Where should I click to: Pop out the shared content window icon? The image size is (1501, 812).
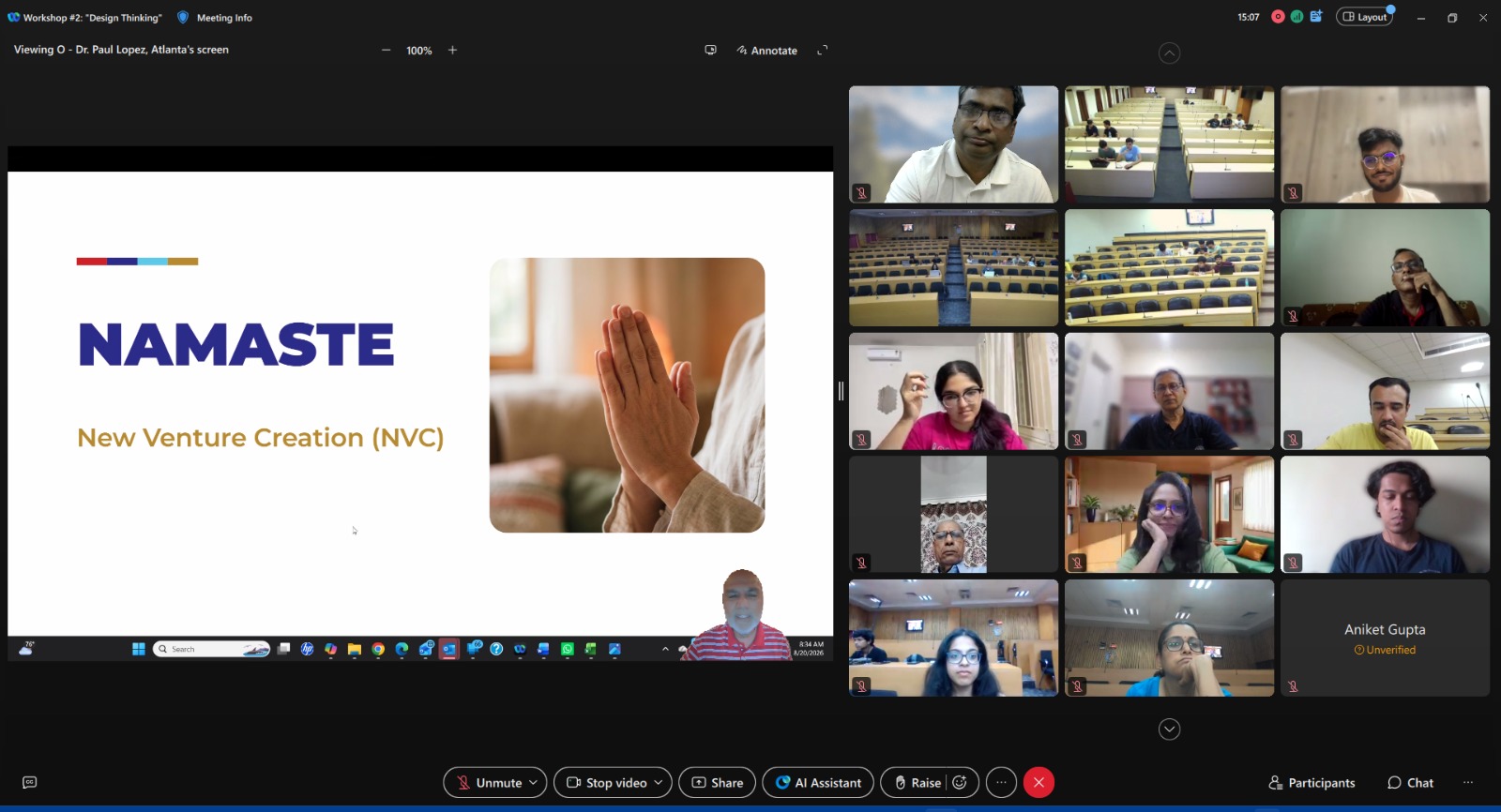pos(710,51)
